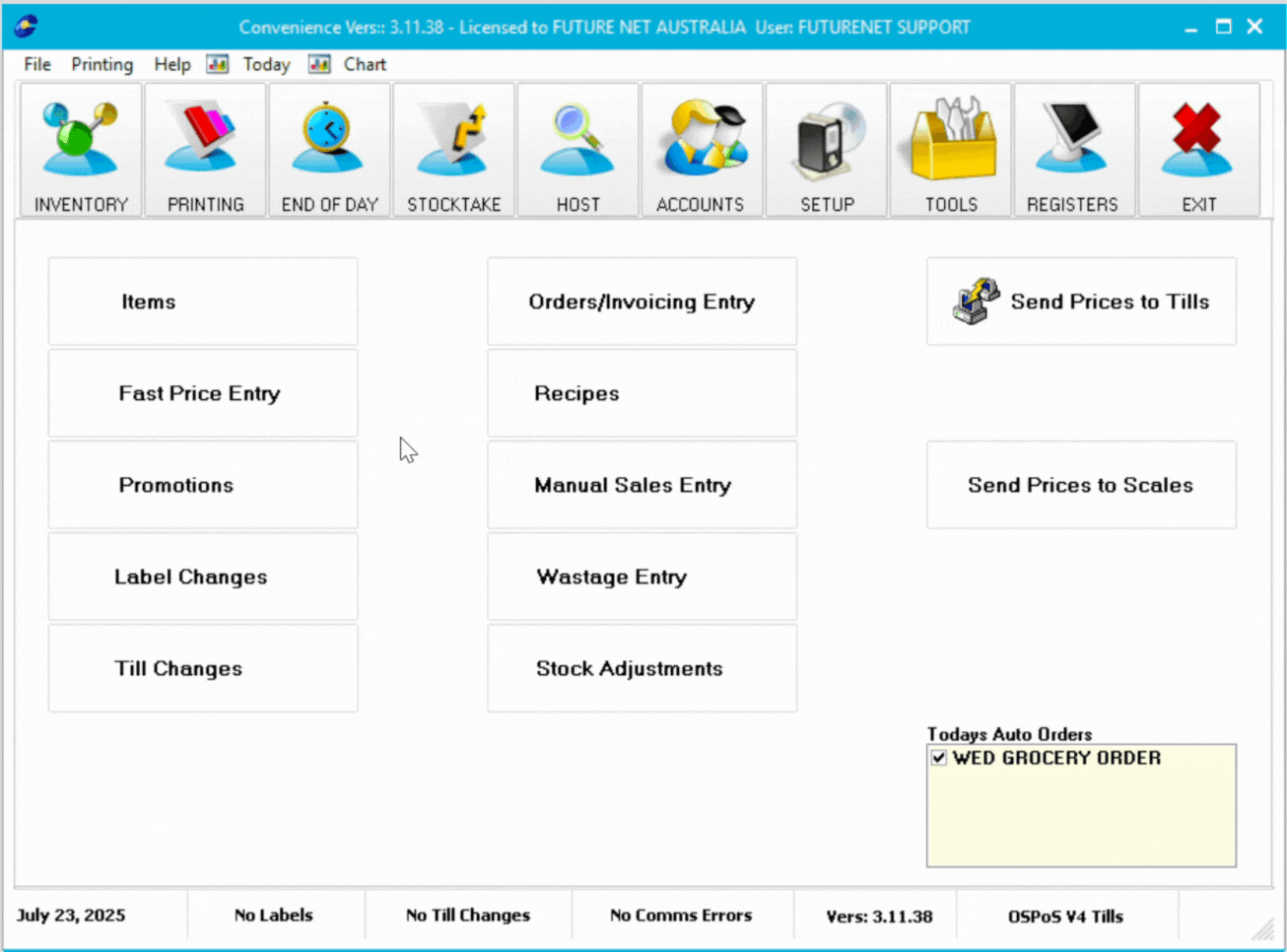Screen dimensions: 1287x952
Task: Click Send Prices to Scales
Action: (x=1081, y=485)
